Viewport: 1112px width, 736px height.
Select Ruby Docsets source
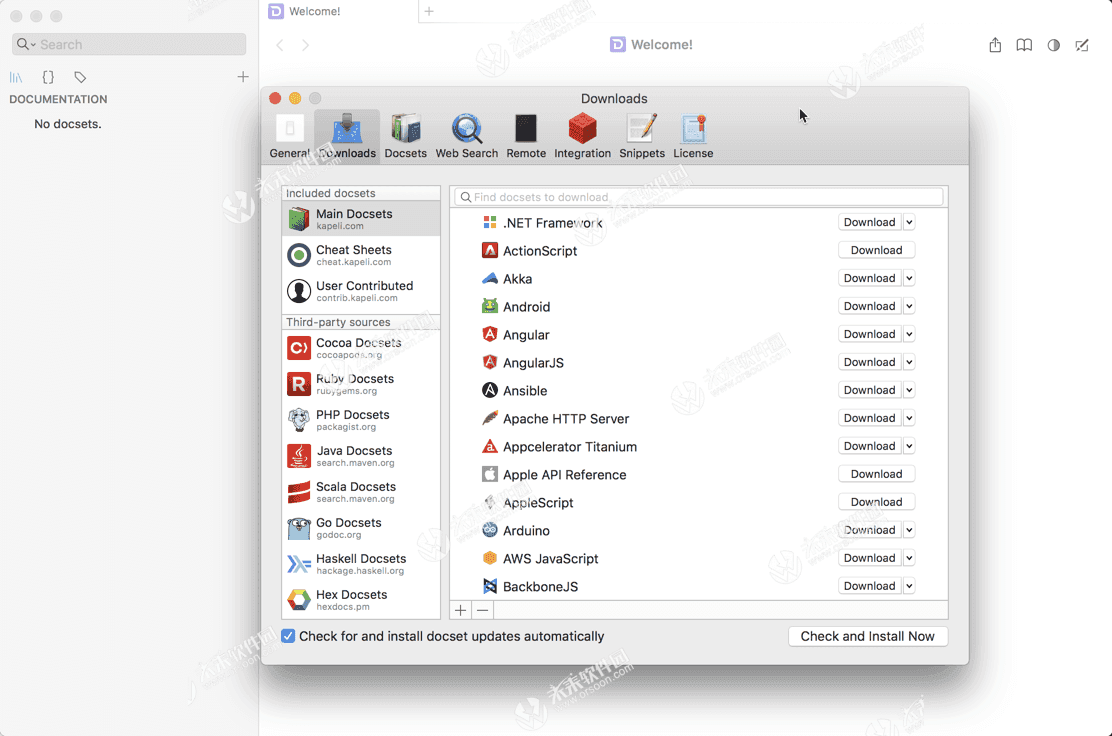tap(361, 384)
